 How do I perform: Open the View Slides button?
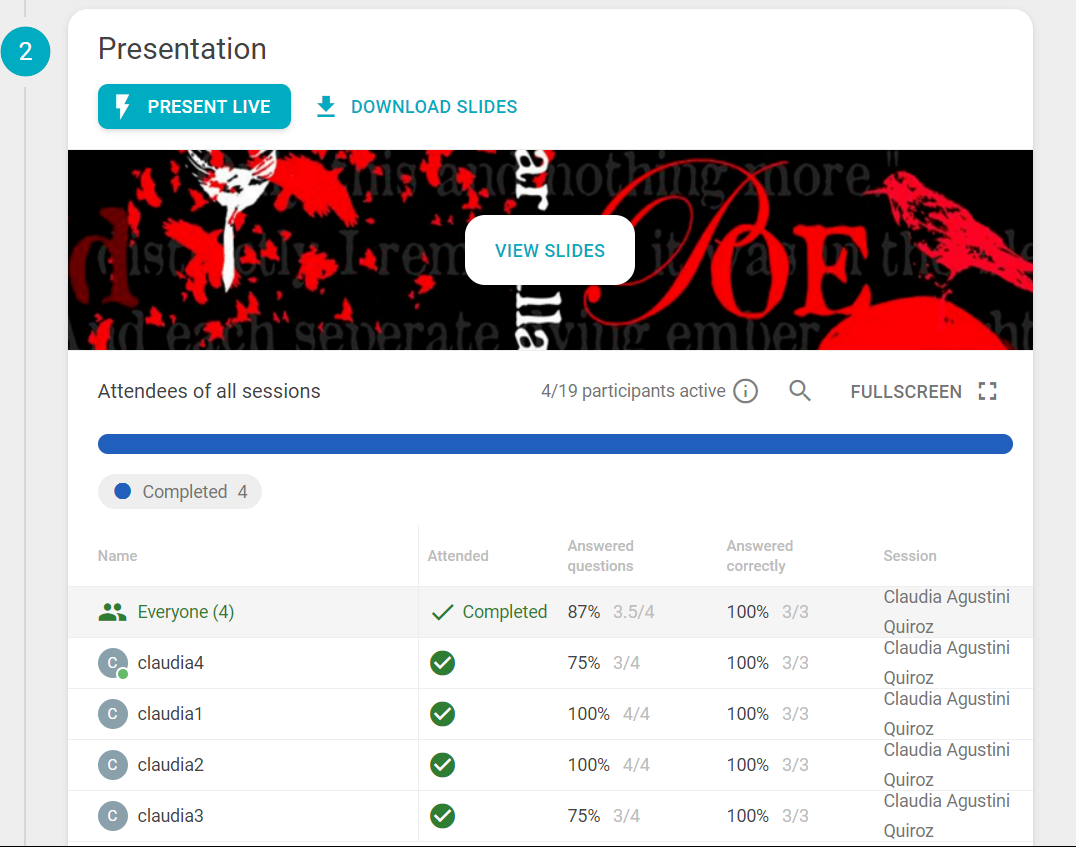pyautogui.click(x=550, y=251)
